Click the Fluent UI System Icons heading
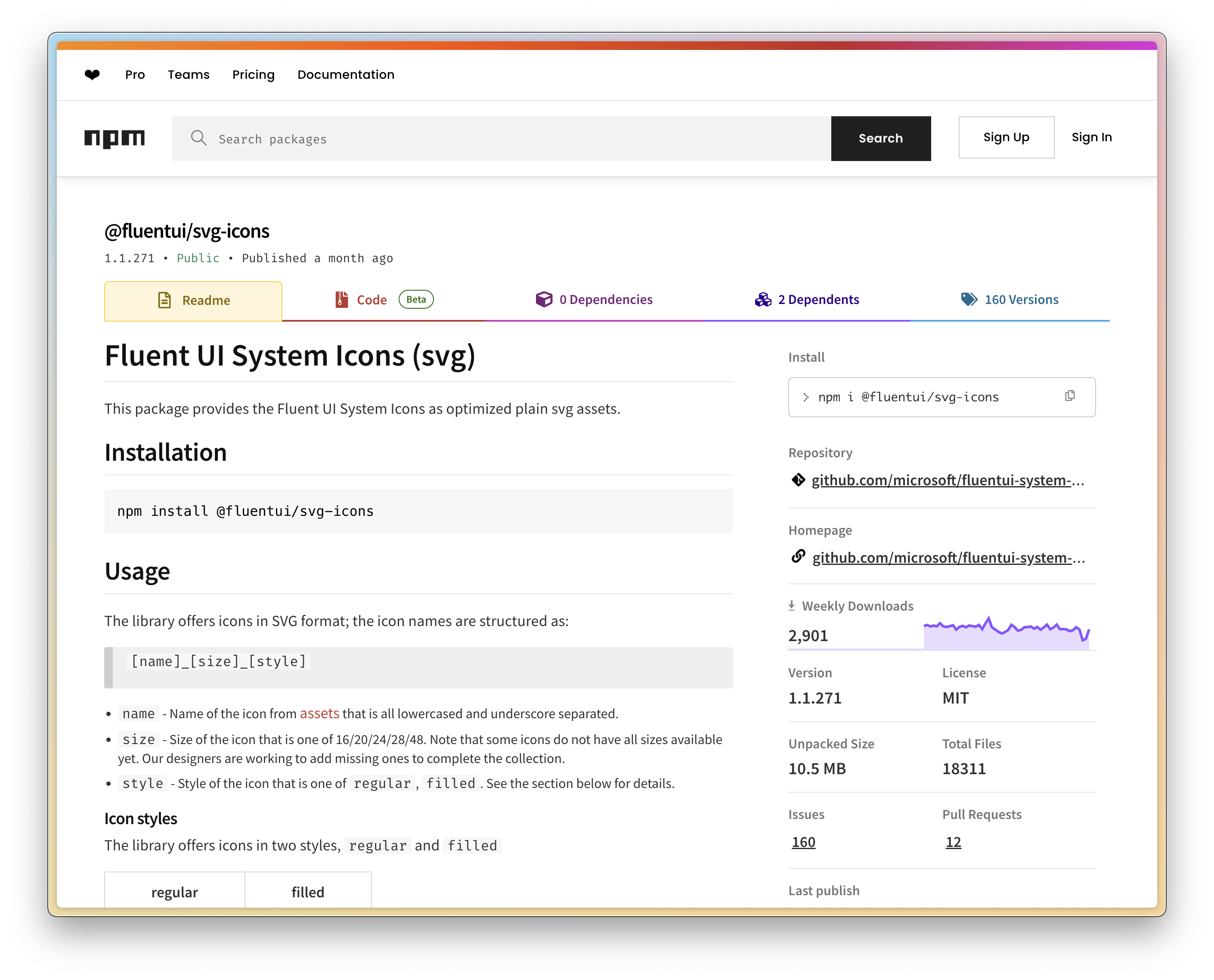1214x980 pixels. (x=290, y=356)
